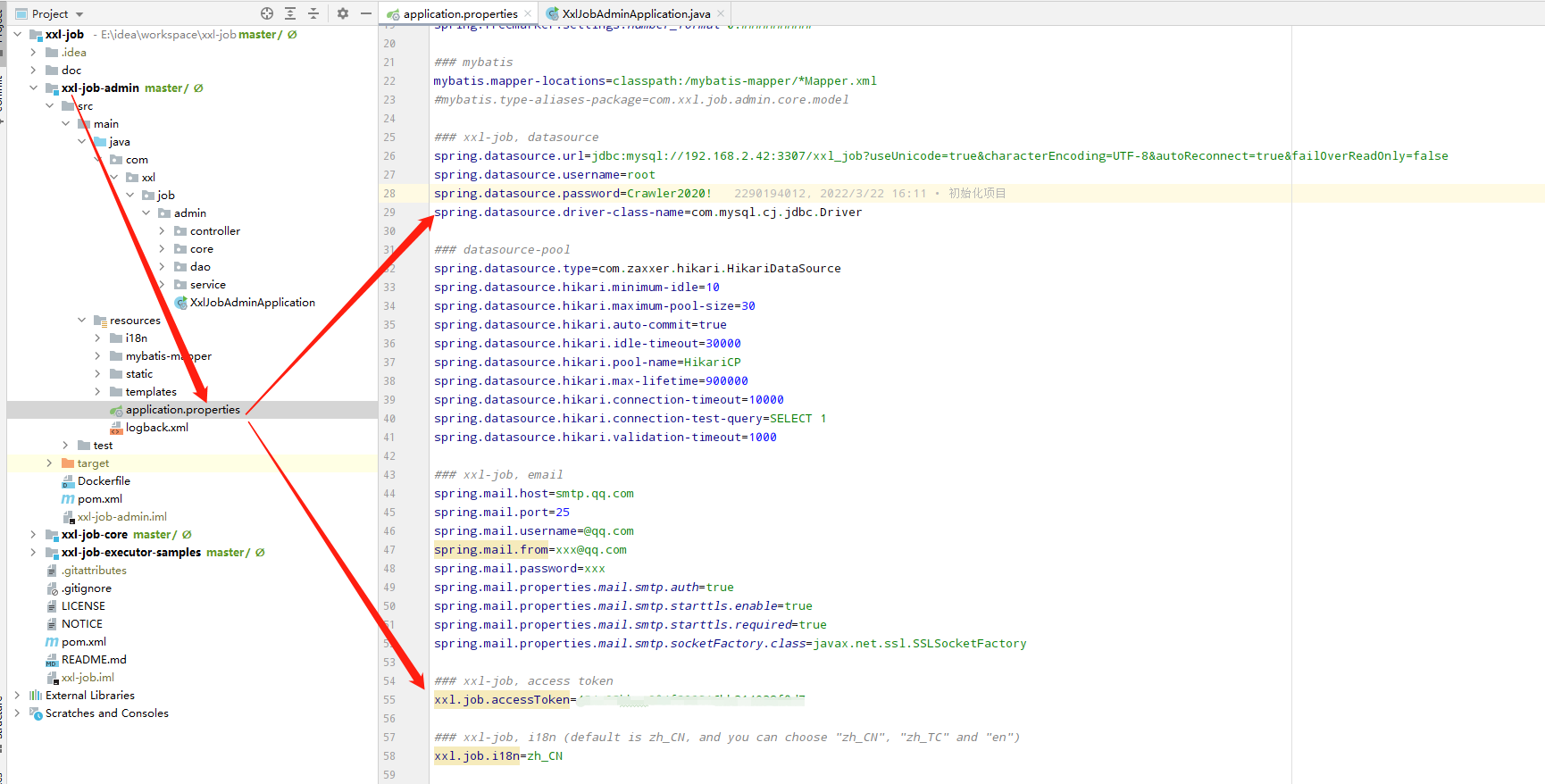Select the main folder in the tree
1545x784 pixels.
(106, 124)
